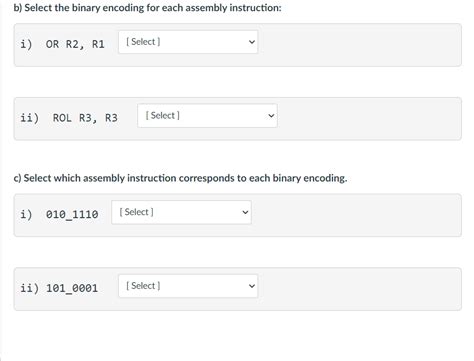Click the [Select] placeholder beside 010_1110
This screenshot has width=474, height=361.
136,212
